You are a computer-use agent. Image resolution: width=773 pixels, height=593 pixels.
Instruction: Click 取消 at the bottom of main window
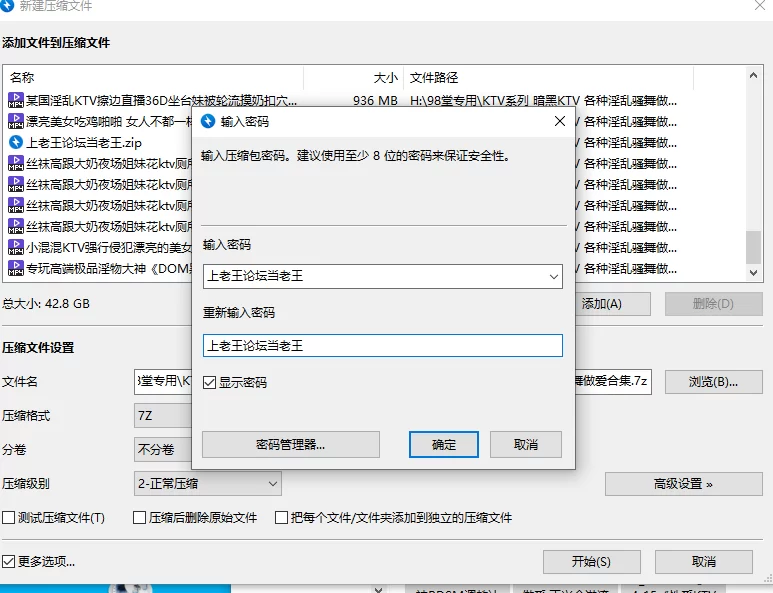point(703,562)
